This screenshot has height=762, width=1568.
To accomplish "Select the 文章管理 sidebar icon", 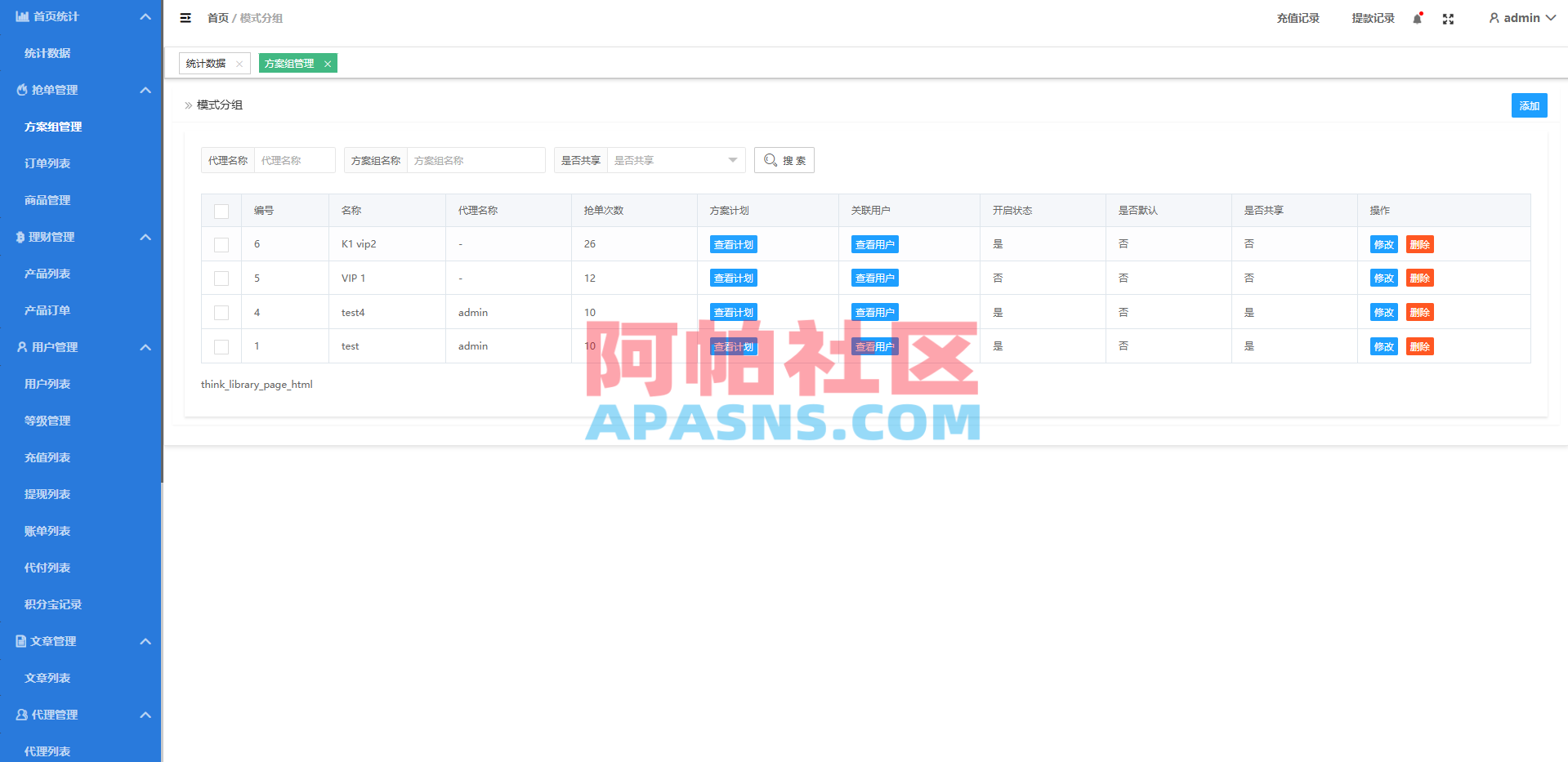I will 20,641.
